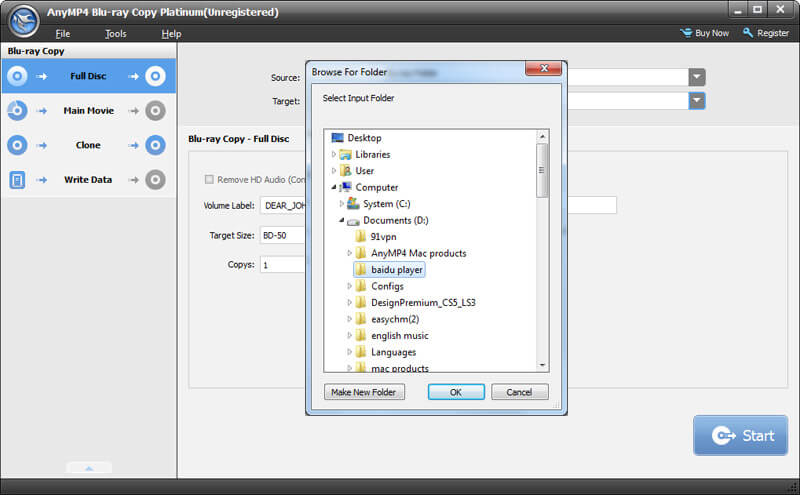Open the Tools menu

click(x=116, y=34)
